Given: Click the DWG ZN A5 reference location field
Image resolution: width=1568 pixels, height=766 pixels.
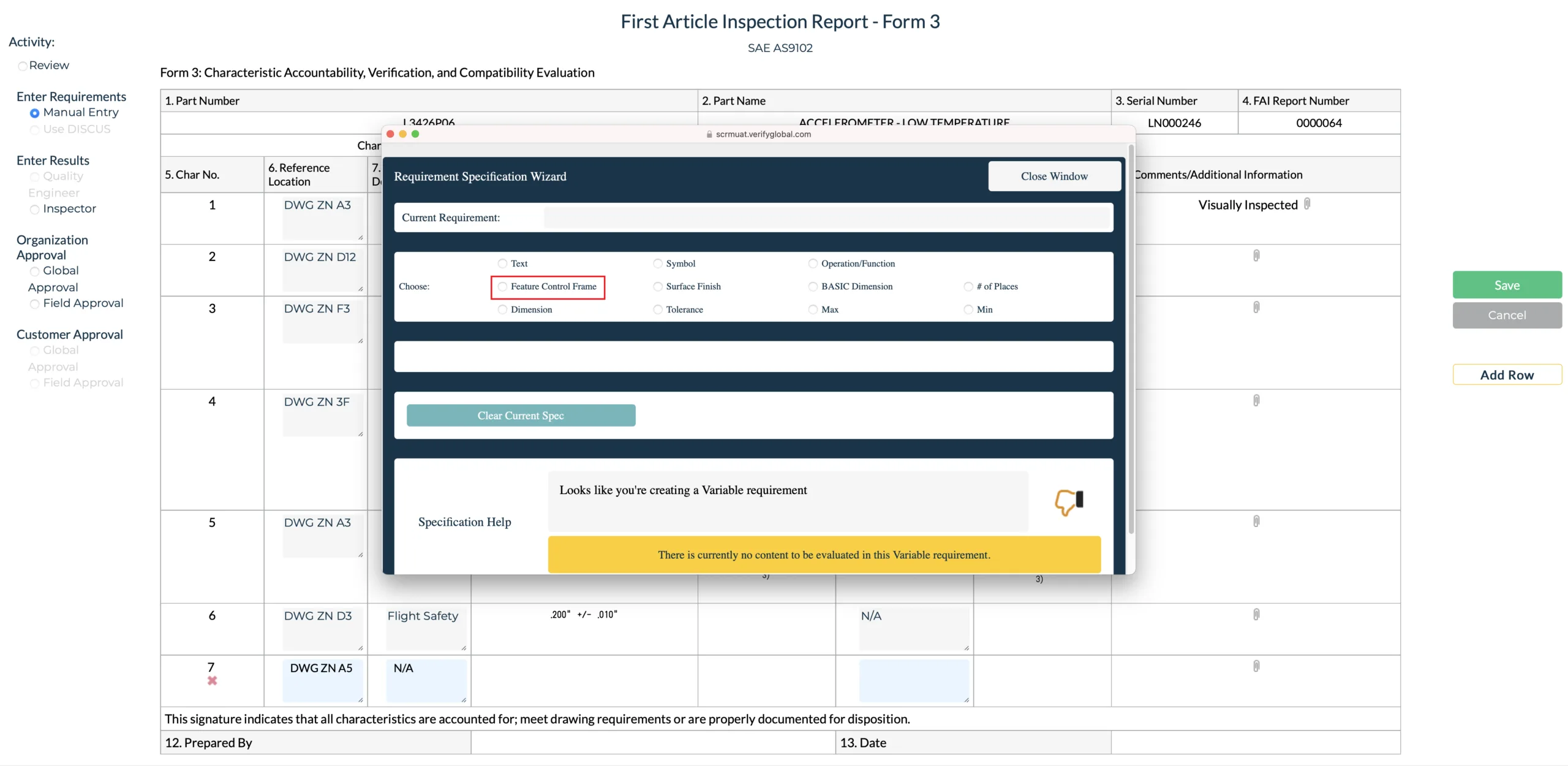Looking at the screenshot, I should pos(323,681).
